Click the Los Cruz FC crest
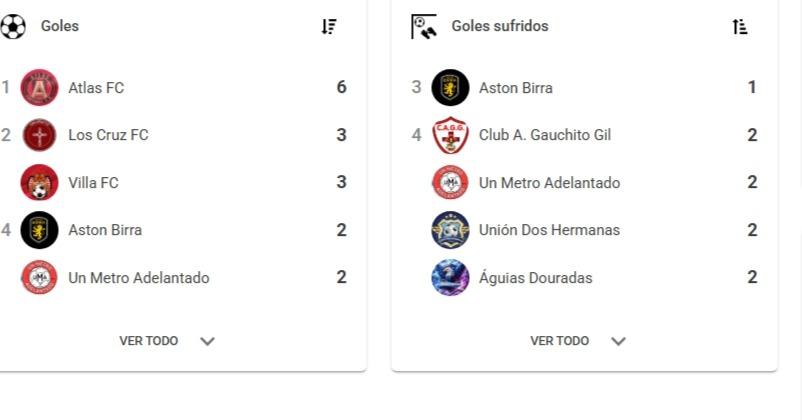Image resolution: width=802 pixels, height=420 pixels. click(40, 135)
